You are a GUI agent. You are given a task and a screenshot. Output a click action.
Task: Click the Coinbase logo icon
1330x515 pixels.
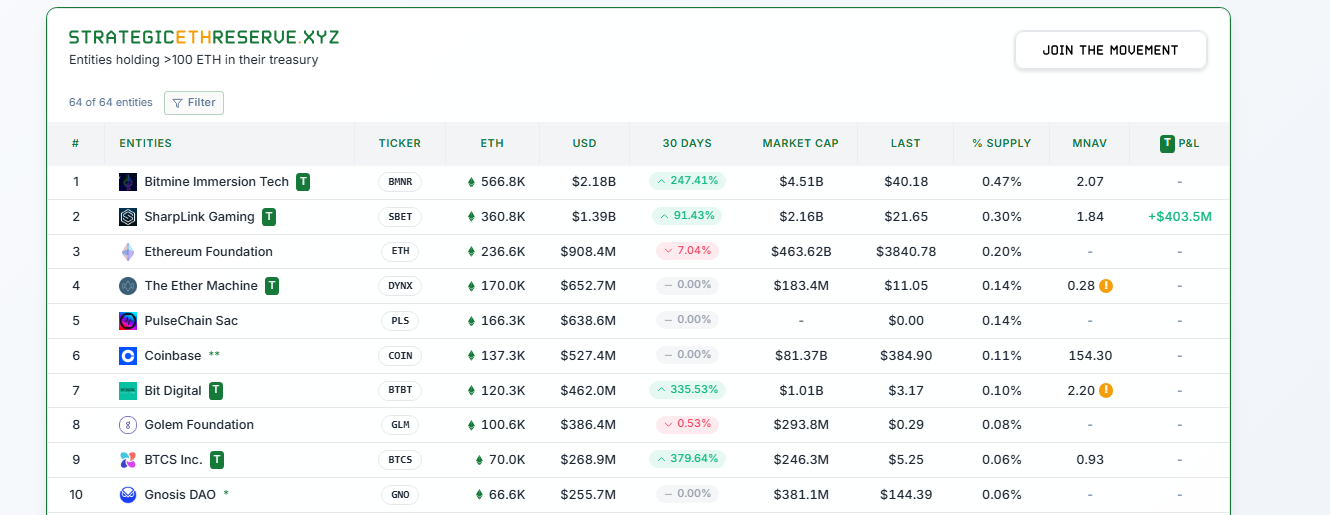[128, 356]
